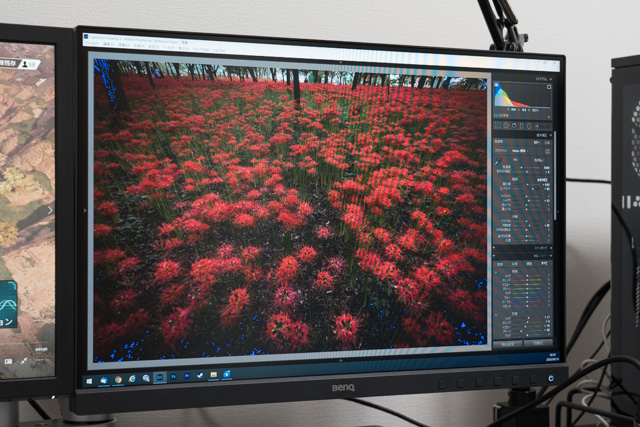The width and height of the screenshot is (640, 427).
Task: Open Steam from the taskbar
Action: tap(200, 375)
